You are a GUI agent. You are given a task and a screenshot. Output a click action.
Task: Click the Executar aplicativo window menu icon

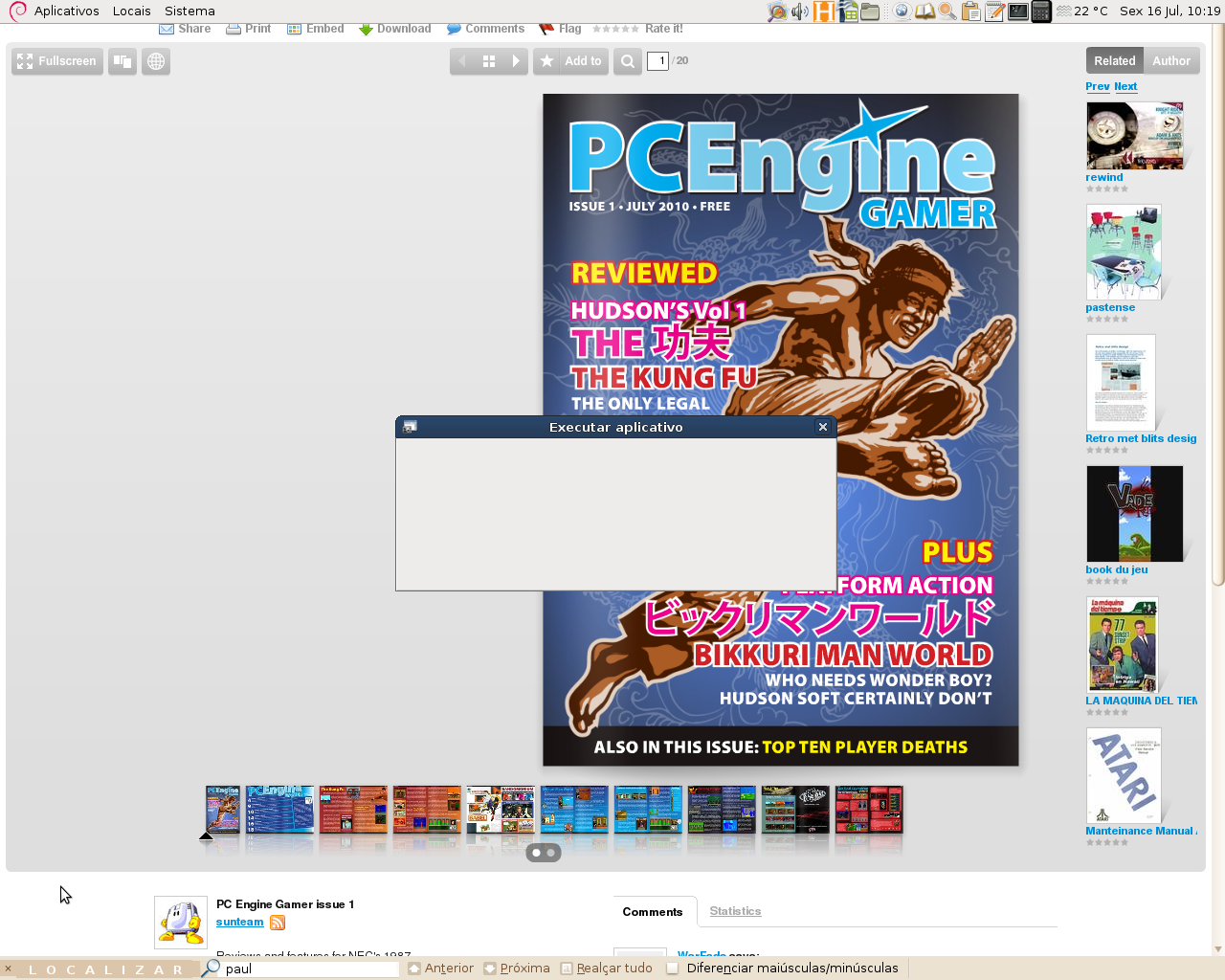pos(410,427)
